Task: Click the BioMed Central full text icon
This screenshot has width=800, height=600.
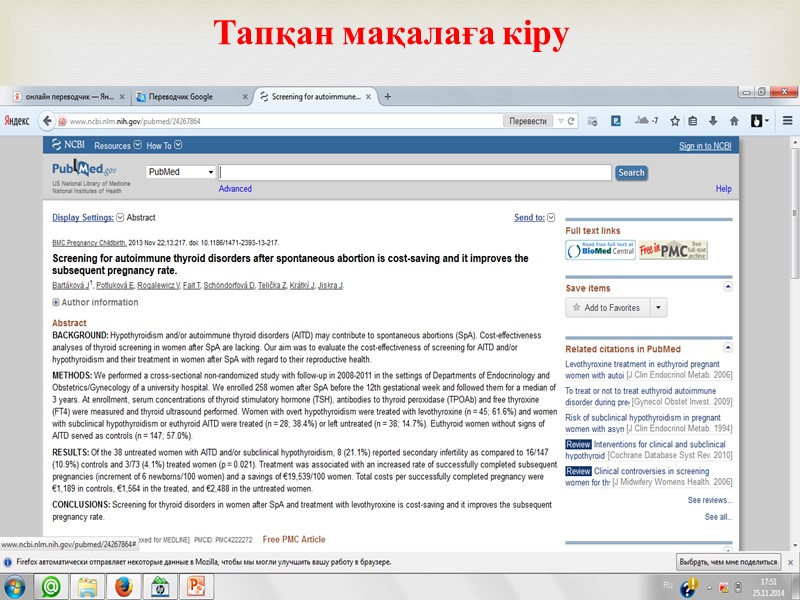Action: point(601,250)
